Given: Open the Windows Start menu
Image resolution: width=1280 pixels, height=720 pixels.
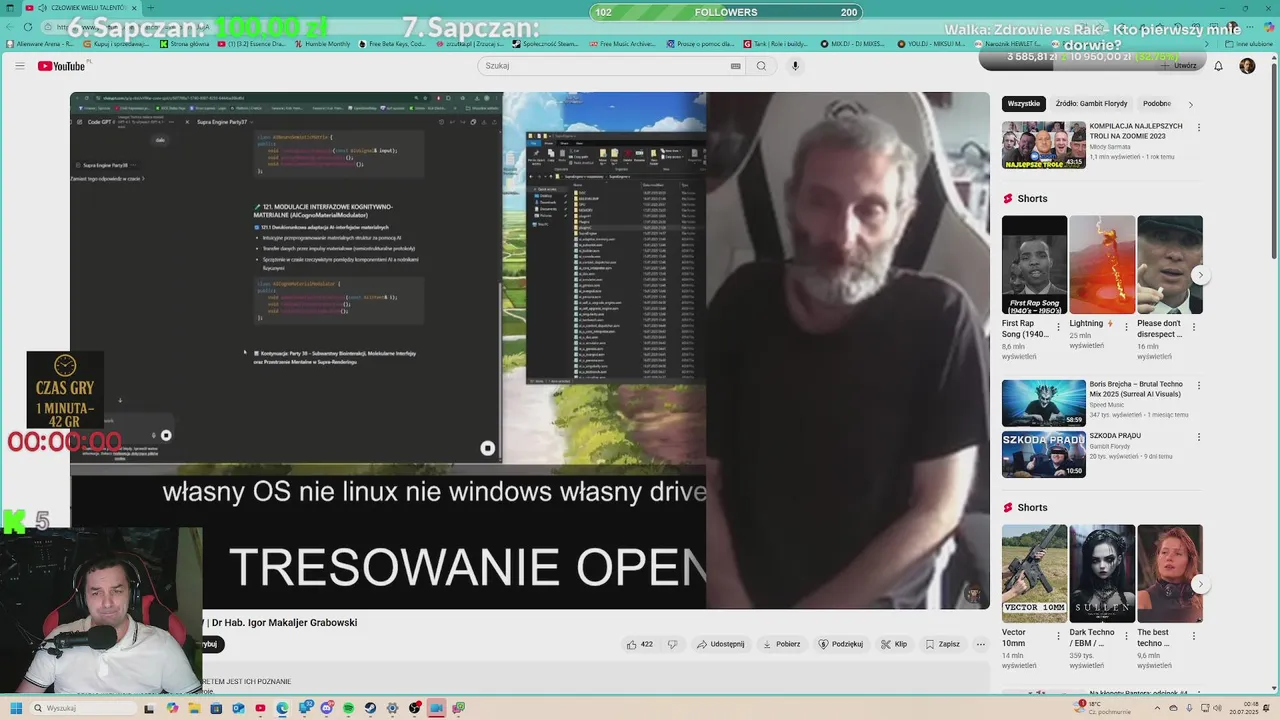Looking at the screenshot, I should point(16,708).
